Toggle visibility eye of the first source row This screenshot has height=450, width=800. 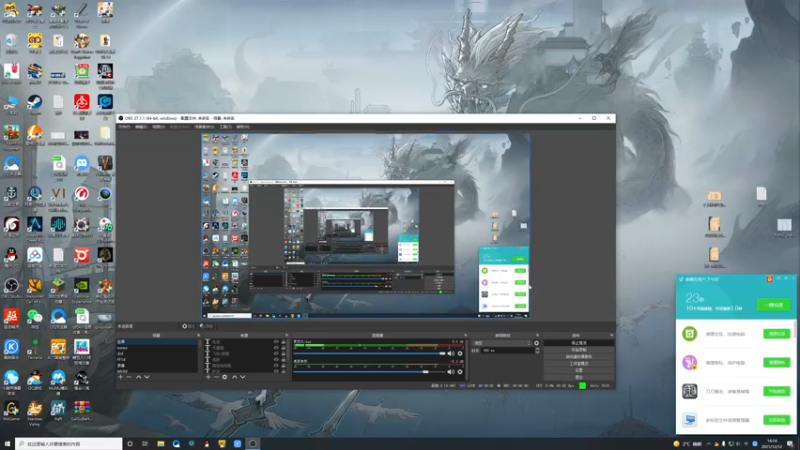pos(276,342)
